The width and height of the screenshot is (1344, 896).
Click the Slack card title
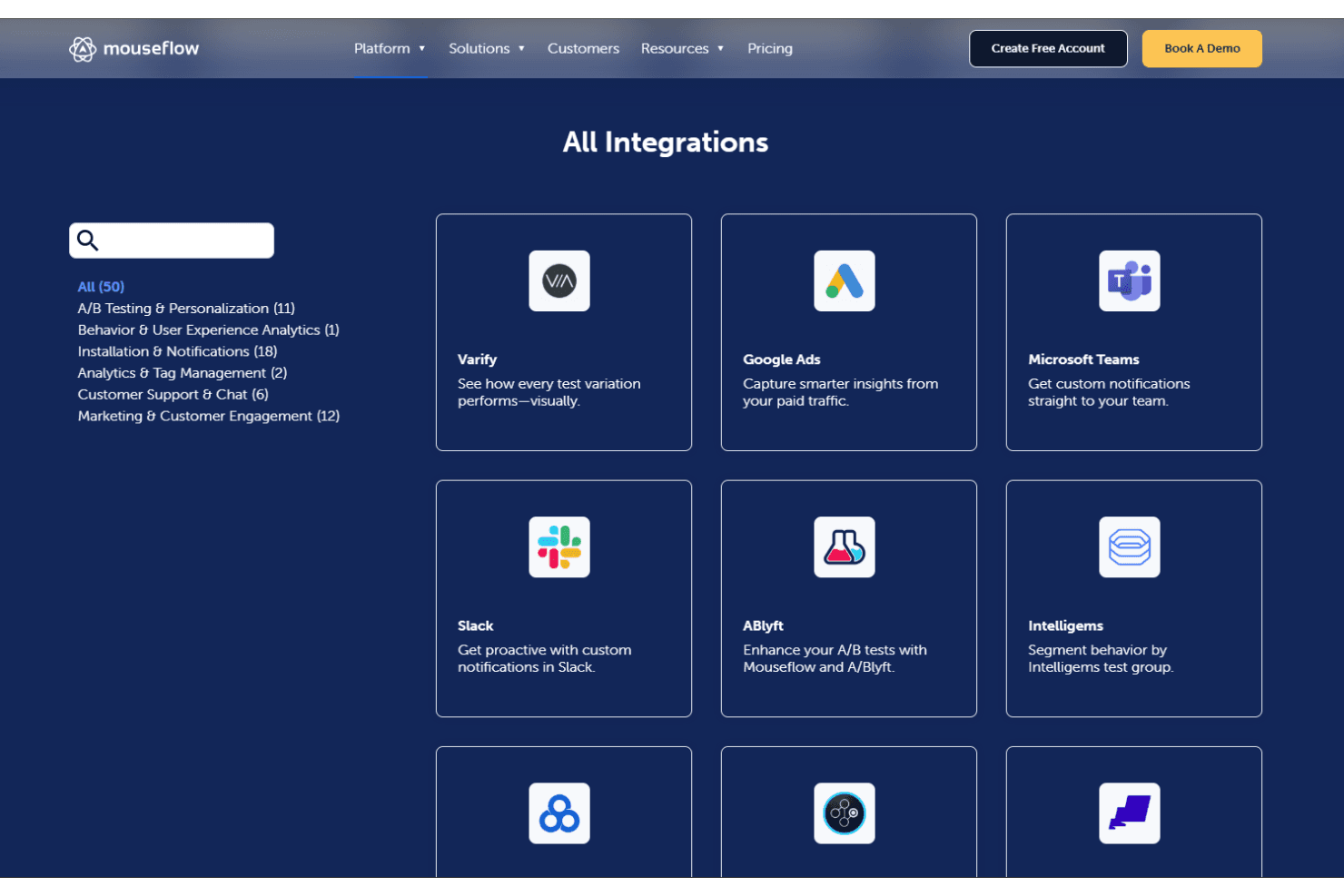tap(476, 625)
